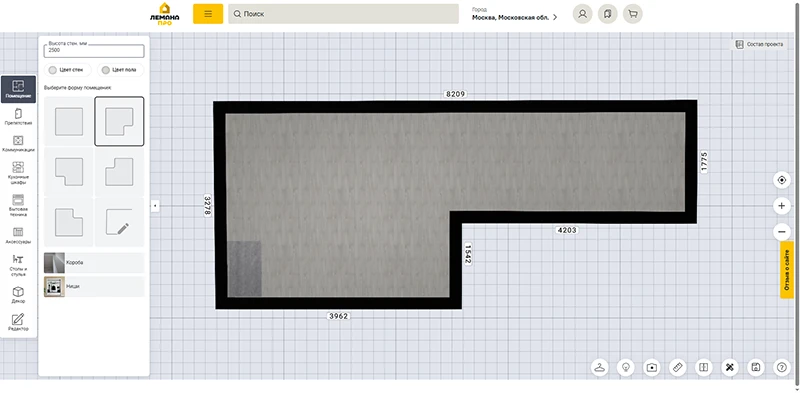Image resolution: width=800 pixels, height=393 pixels.
Task: Click the 4203 wall dimension label
Action: (x=567, y=231)
